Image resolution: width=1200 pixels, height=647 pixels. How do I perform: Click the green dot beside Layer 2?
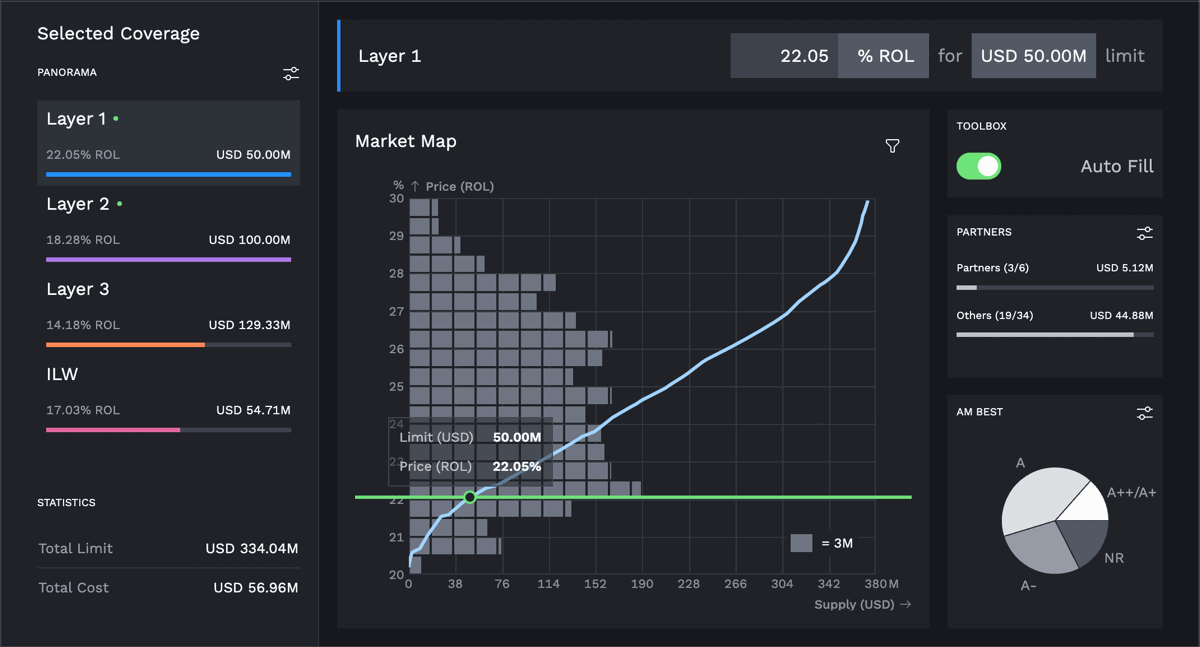[119, 204]
